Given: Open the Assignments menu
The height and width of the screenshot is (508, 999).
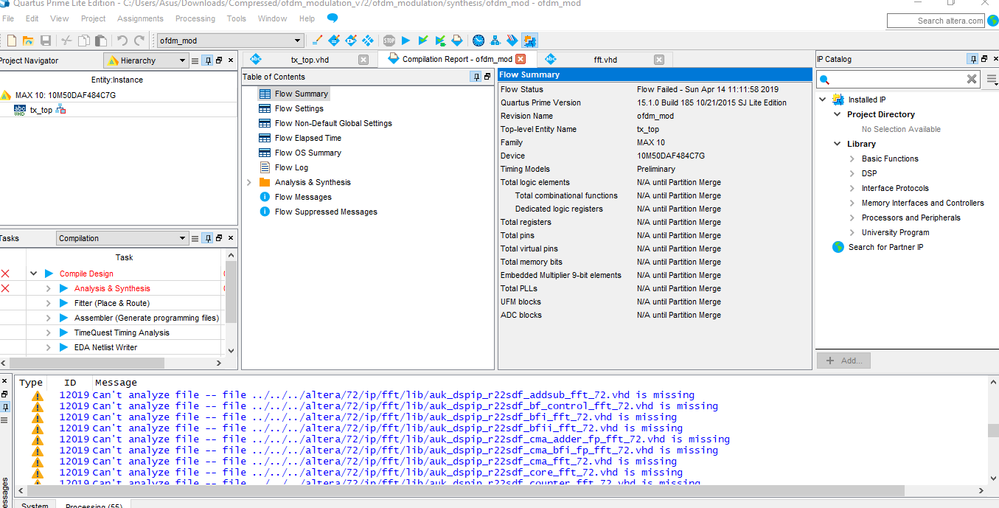Looking at the screenshot, I should pyautogui.click(x=139, y=18).
